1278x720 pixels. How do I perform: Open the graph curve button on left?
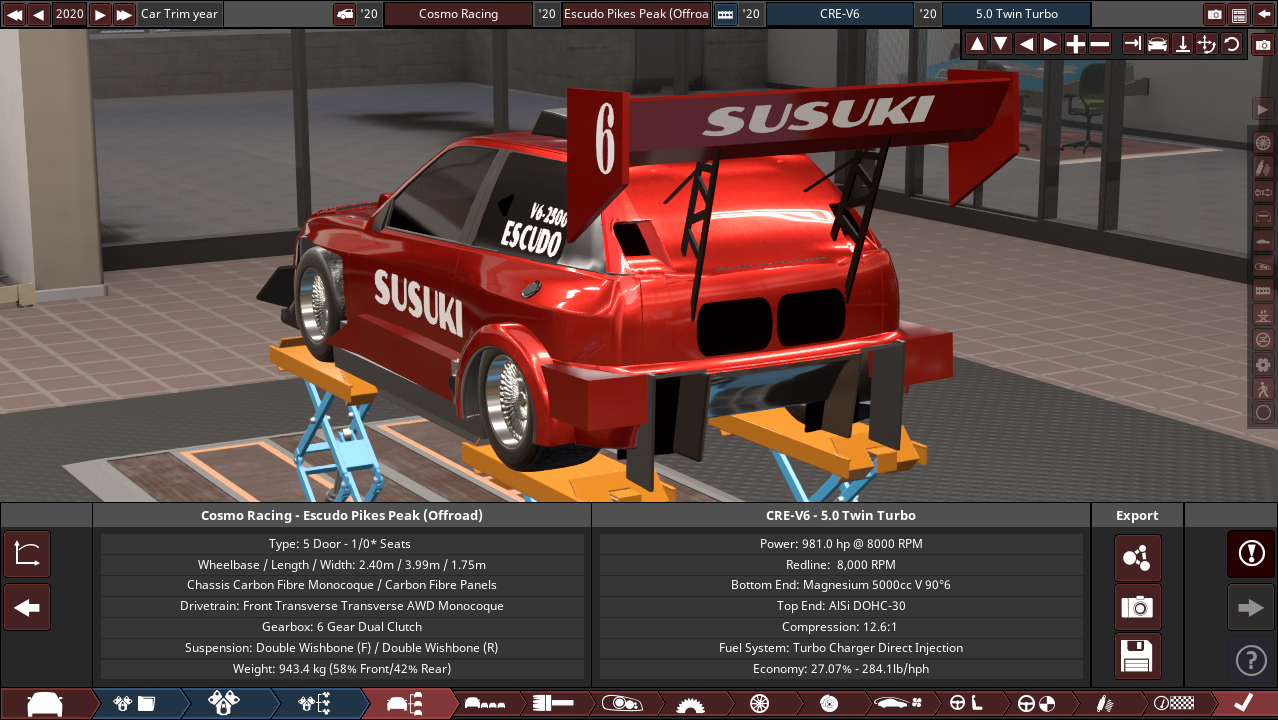[x=27, y=555]
